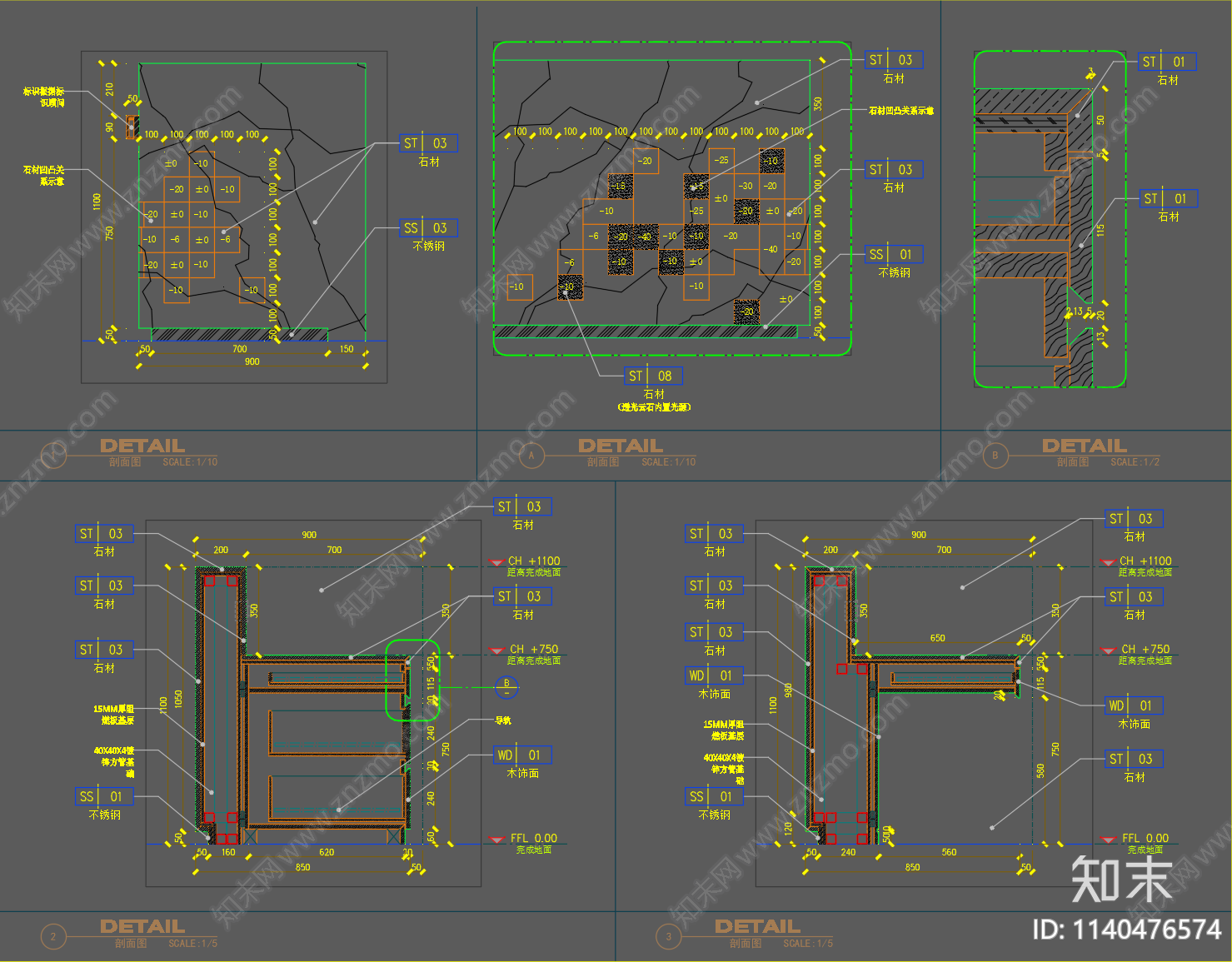
Task: Click the 350 vertical dimension in detail A
Action: coord(818,104)
